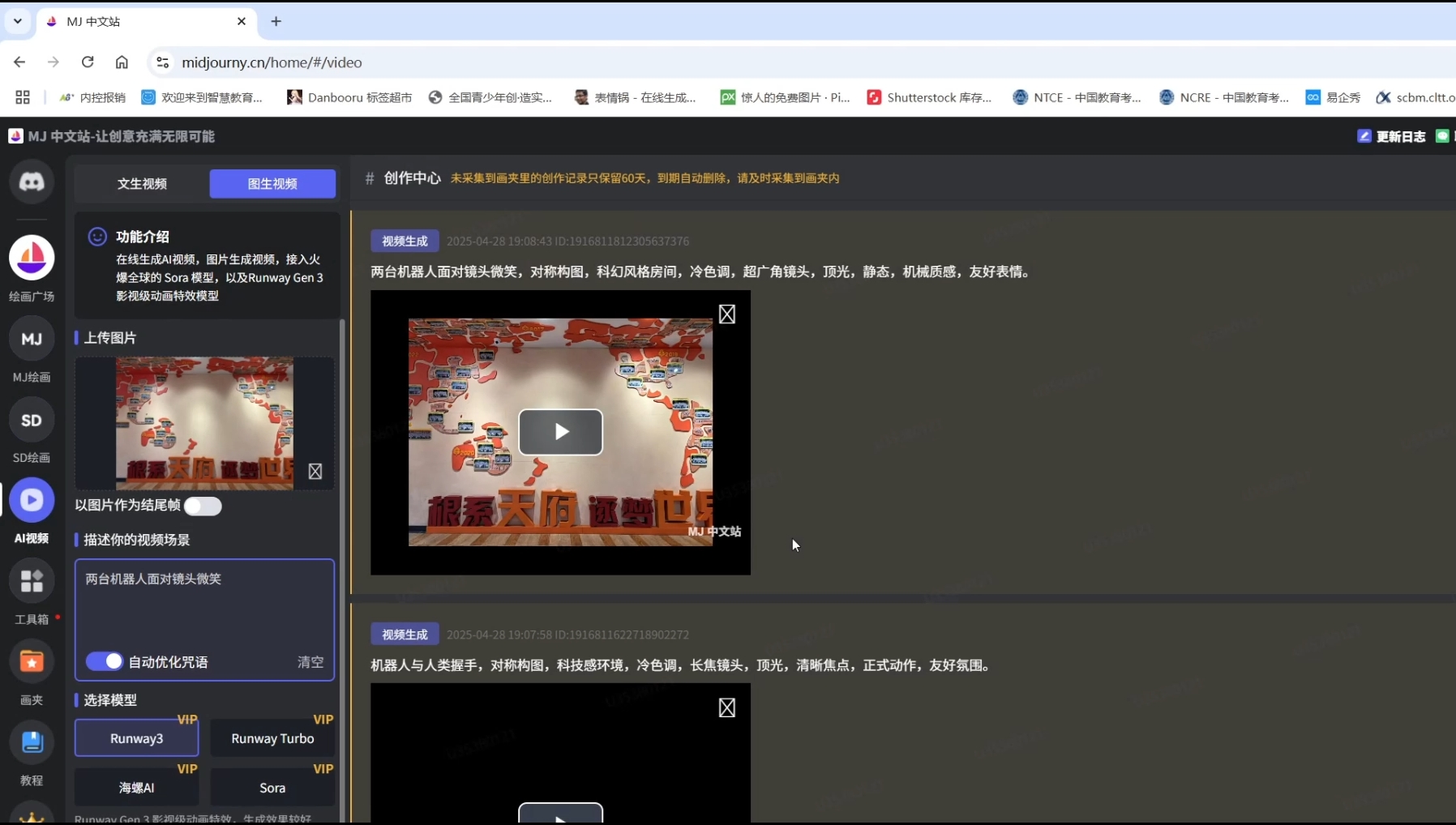Click the MJ 中文站 logo title
The height and width of the screenshot is (825, 1456).
[112, 136]
